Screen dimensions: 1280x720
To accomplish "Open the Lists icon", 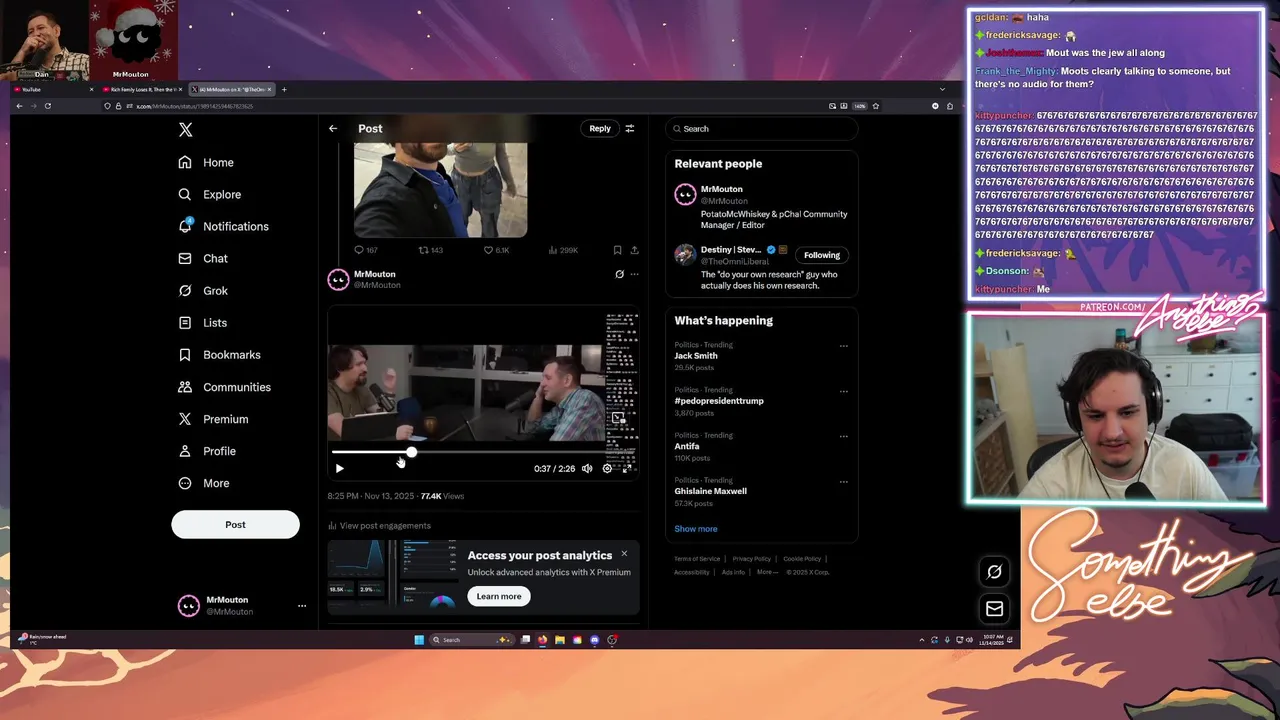I will (x=185, y=323).
